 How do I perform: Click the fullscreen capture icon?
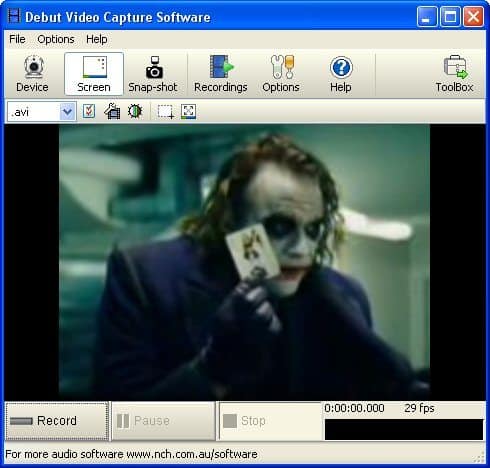pyautogui.click(x=188, y=112)
